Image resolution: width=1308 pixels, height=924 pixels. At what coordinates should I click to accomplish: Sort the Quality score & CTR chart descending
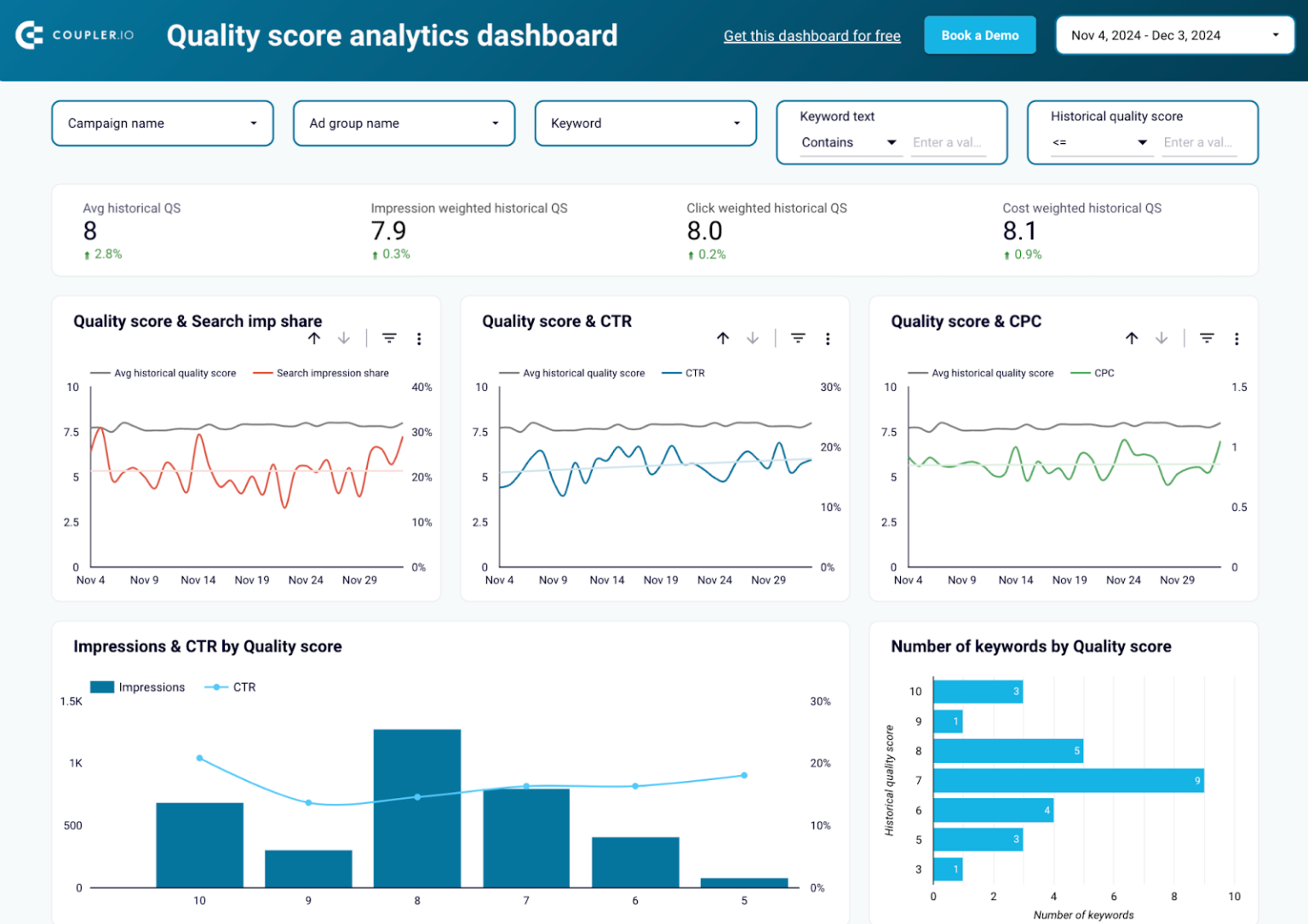tap(754, 337)
